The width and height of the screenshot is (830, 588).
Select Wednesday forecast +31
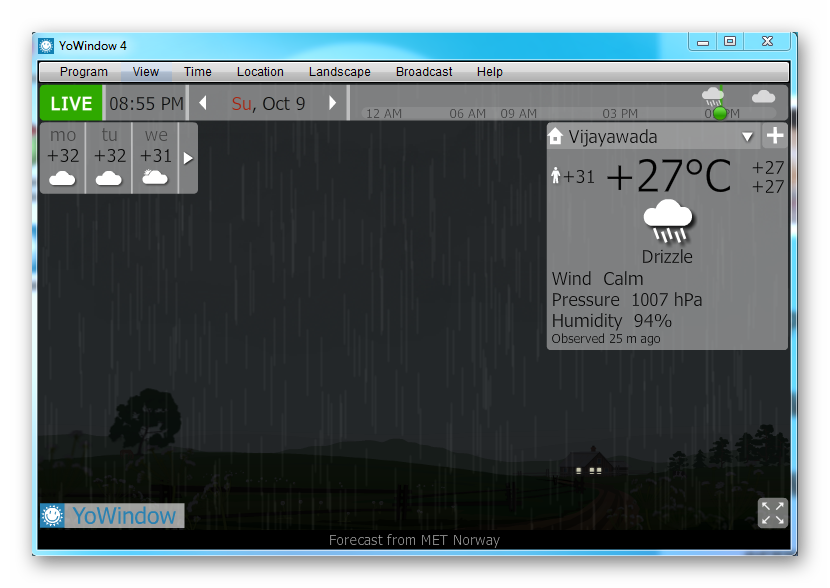pos(156,158)
